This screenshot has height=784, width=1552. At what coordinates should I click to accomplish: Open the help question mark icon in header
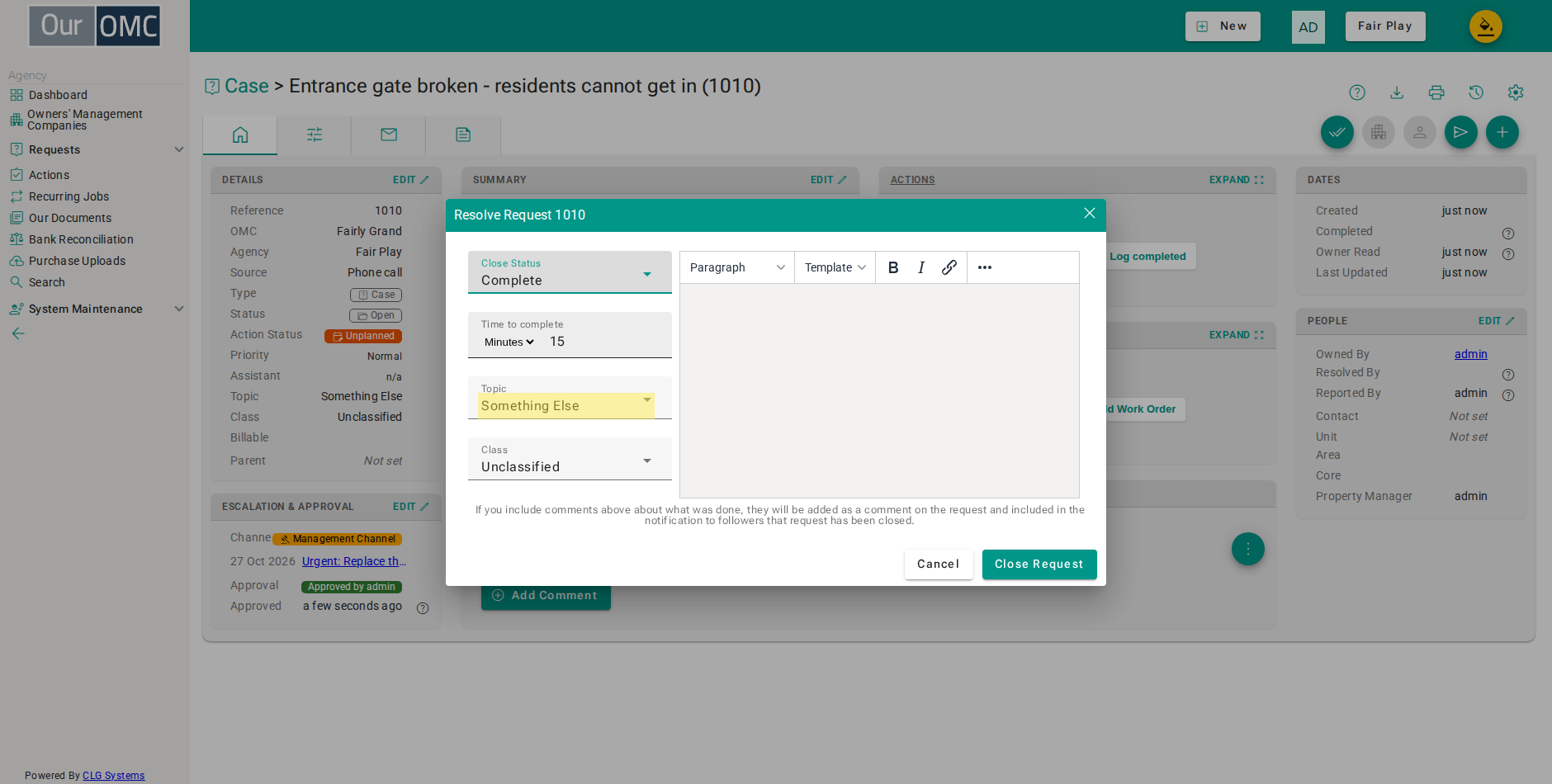1357,92
